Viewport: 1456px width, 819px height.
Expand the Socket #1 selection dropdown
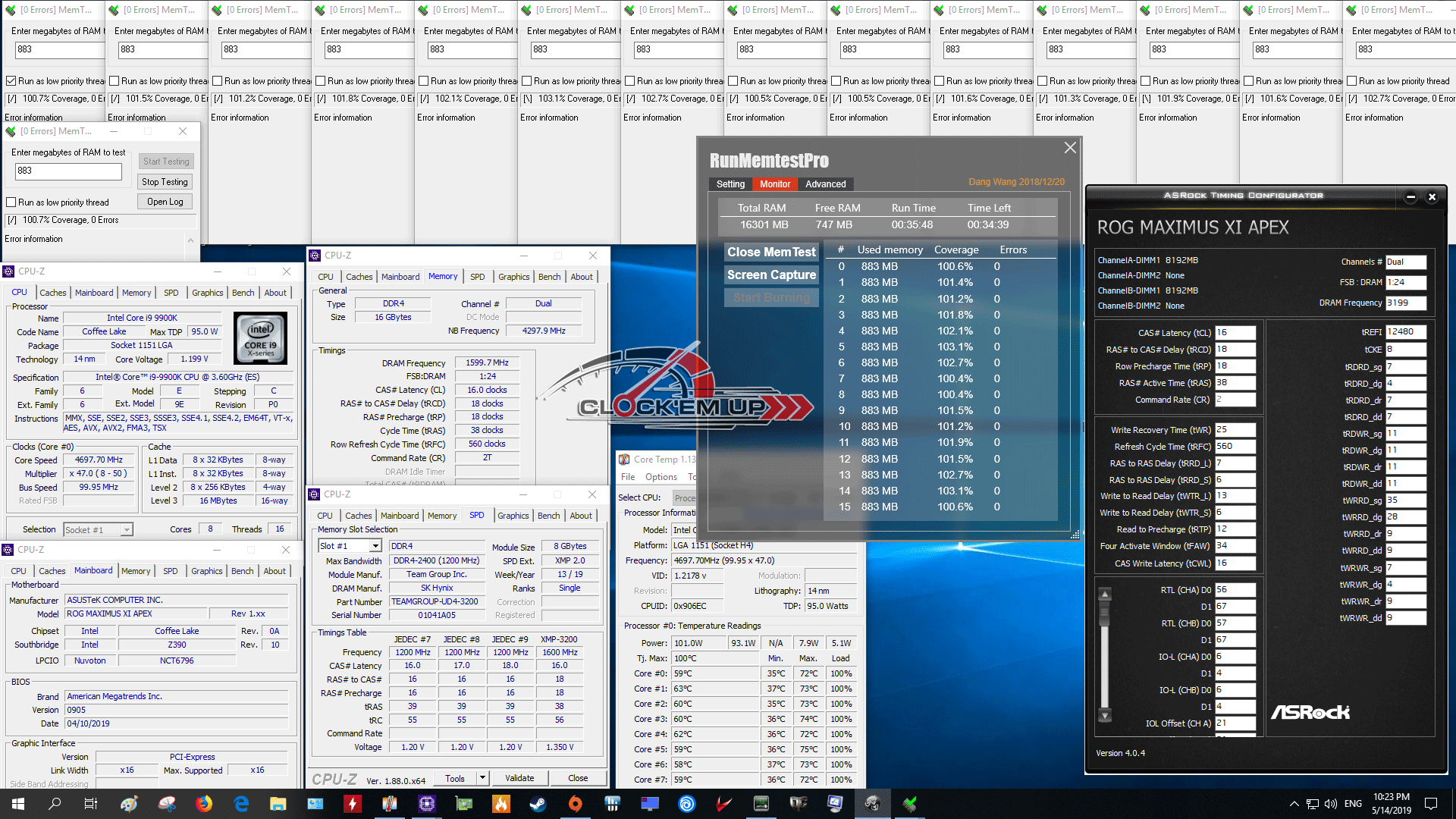[x=127, y=530]
